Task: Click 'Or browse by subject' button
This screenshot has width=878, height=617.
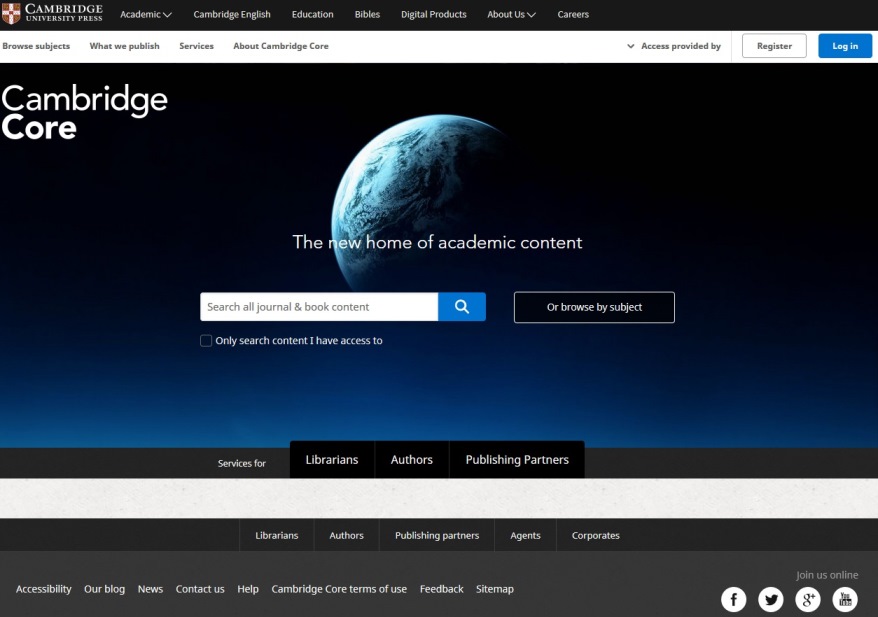Action: point(594,307)
